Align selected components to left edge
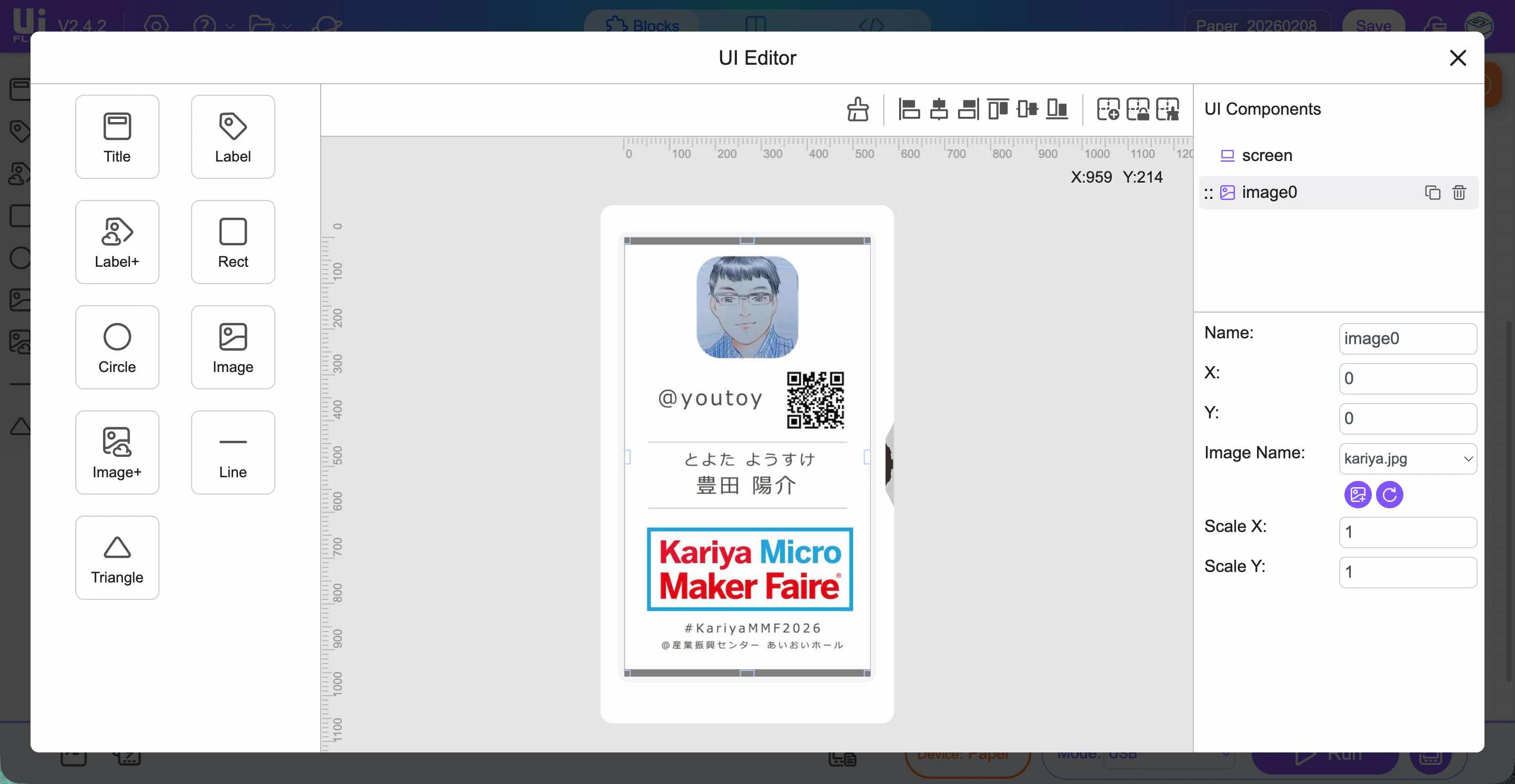The width and height of the screenshot is (1515, 784). click(x=909, y=109)
